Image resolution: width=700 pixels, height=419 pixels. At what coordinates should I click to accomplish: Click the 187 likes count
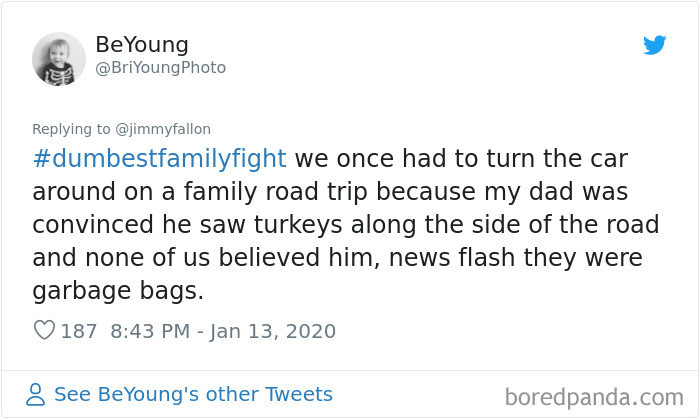pyautogui.click(x=78, y=331)
